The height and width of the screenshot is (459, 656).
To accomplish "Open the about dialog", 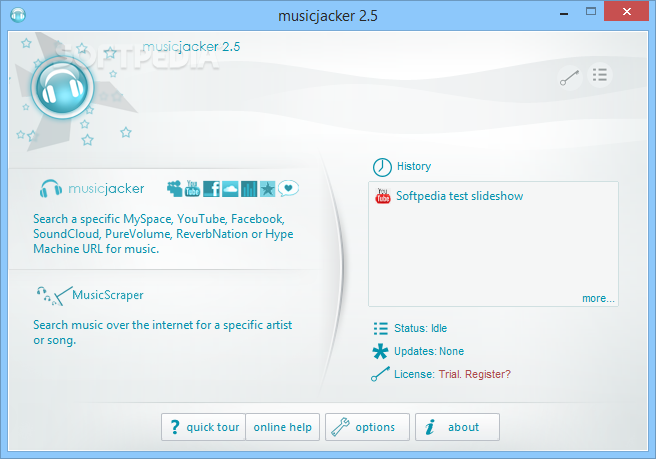I will (x=457, y=427).
